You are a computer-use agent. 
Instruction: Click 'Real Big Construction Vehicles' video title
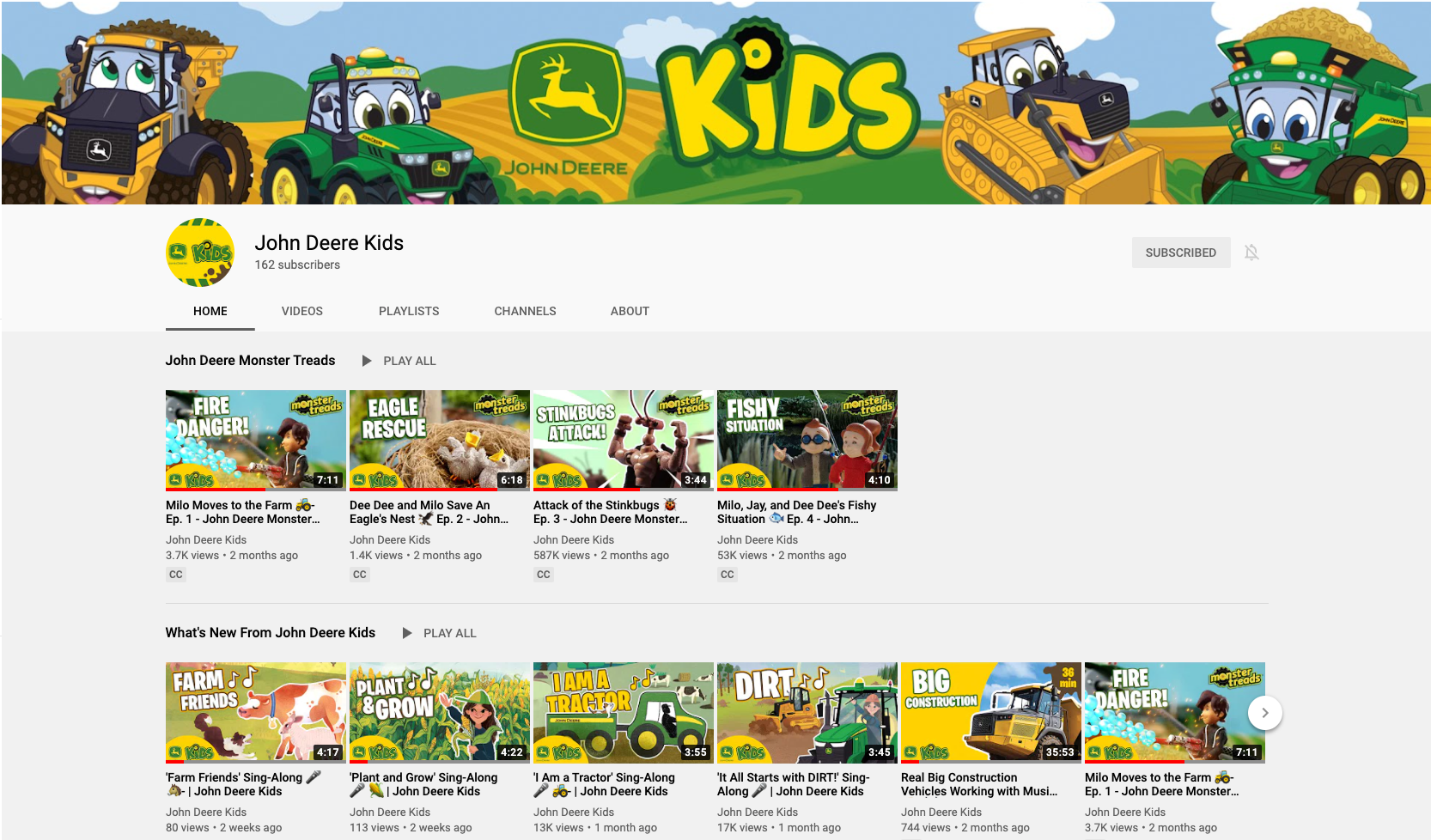[x=979, y=784]
